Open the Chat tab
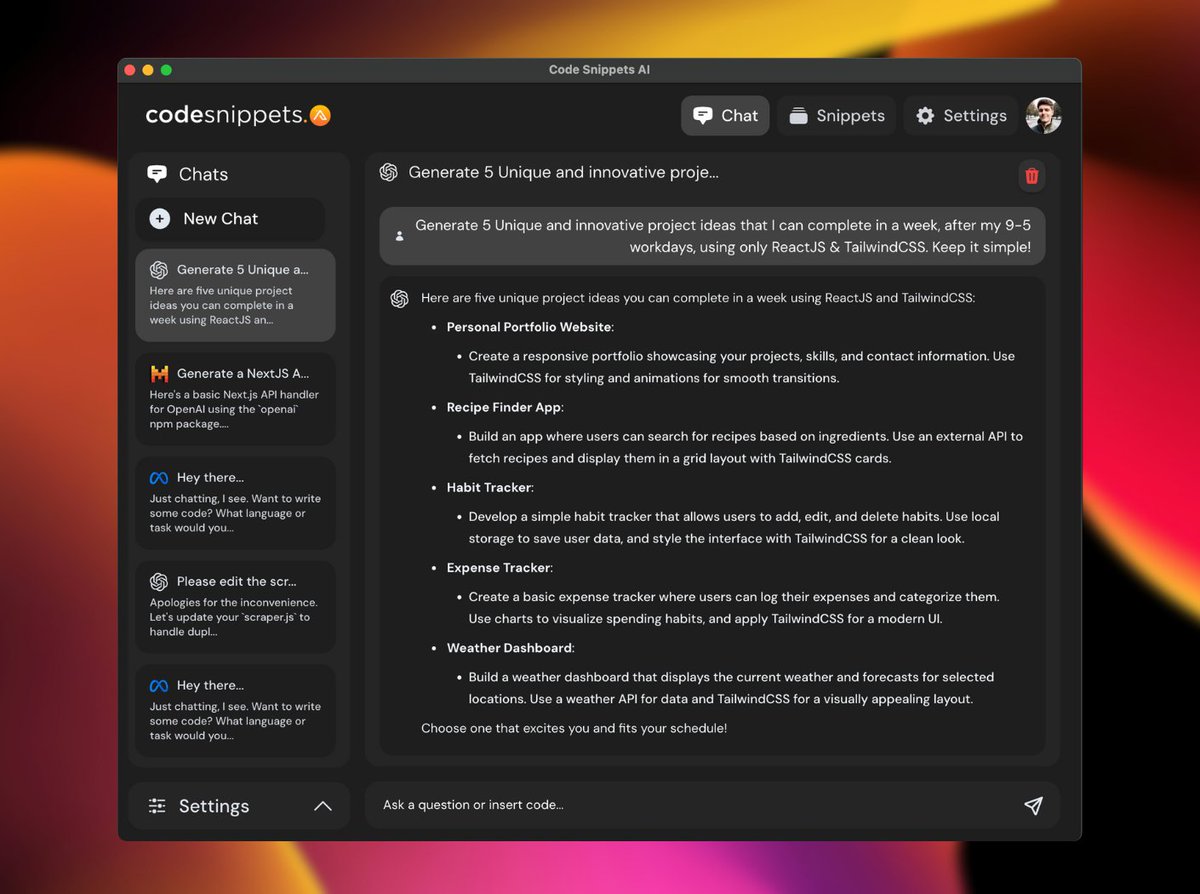 [725, 115]
